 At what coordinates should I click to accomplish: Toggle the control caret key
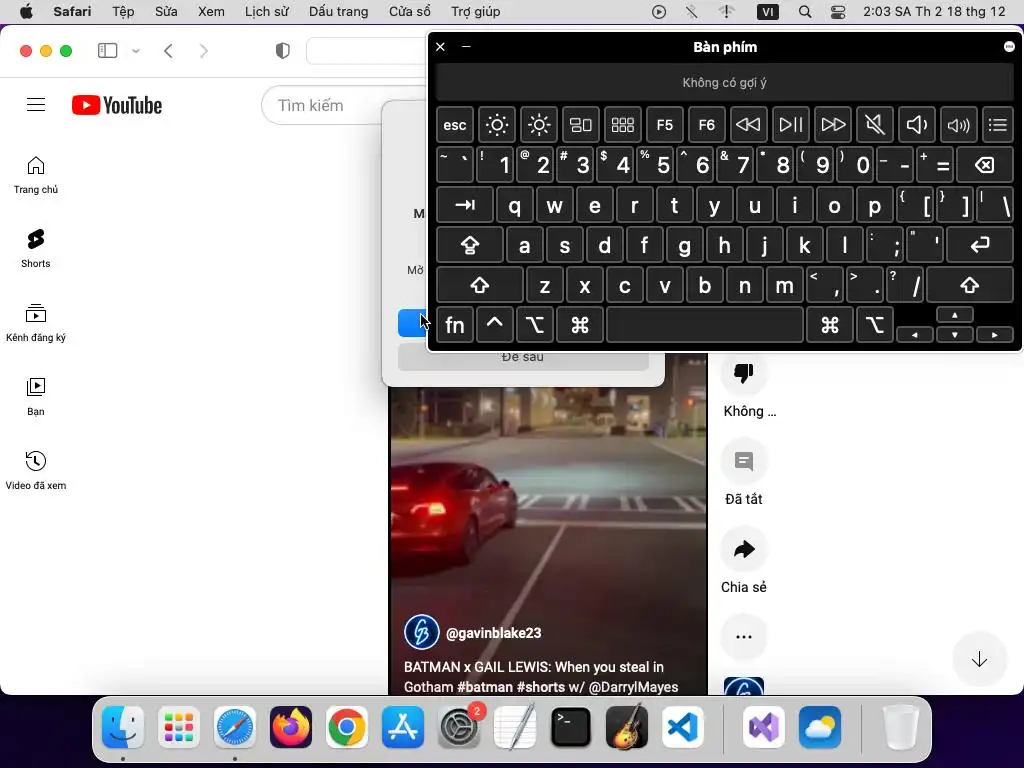494,325
